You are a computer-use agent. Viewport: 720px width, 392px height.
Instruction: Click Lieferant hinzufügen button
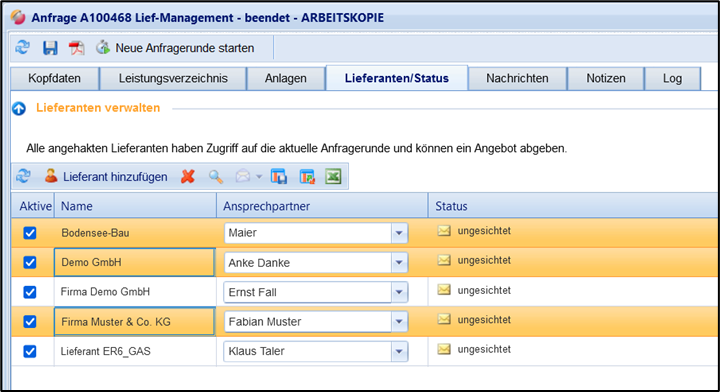106,177
